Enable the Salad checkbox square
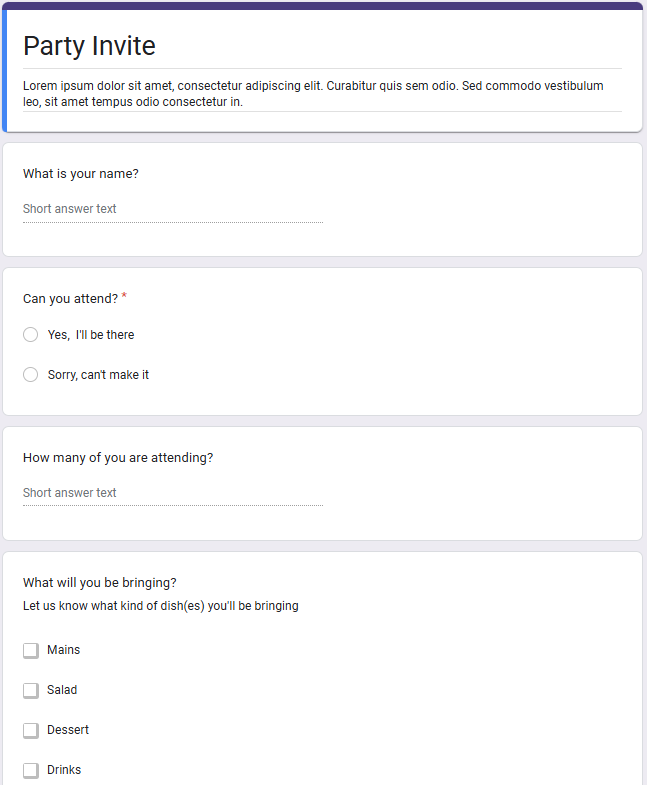Viewport: 647px width, 785px height. point(31,691)
